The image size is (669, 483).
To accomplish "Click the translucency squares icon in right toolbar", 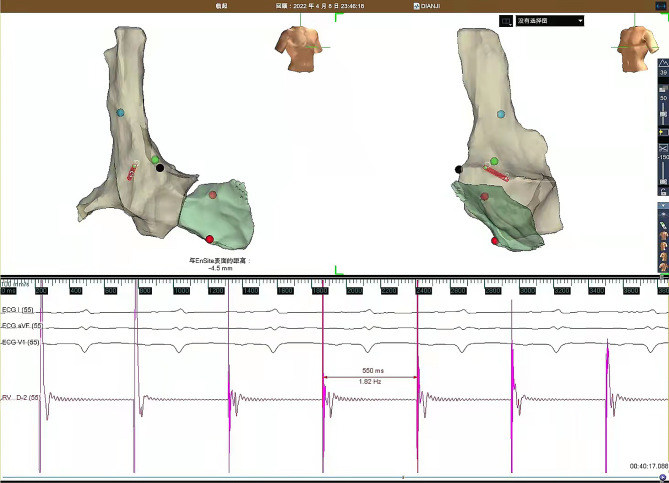I will click(663, 89).
